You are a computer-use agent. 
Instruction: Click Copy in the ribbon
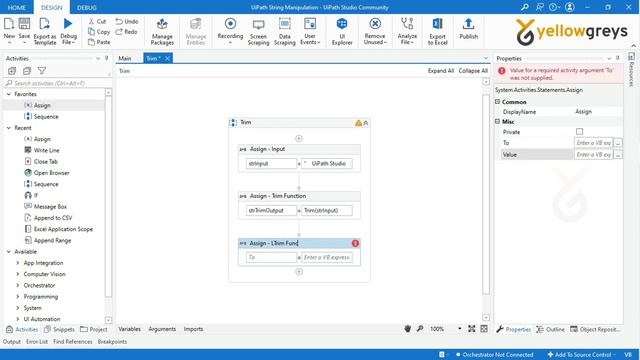[99, 31]
